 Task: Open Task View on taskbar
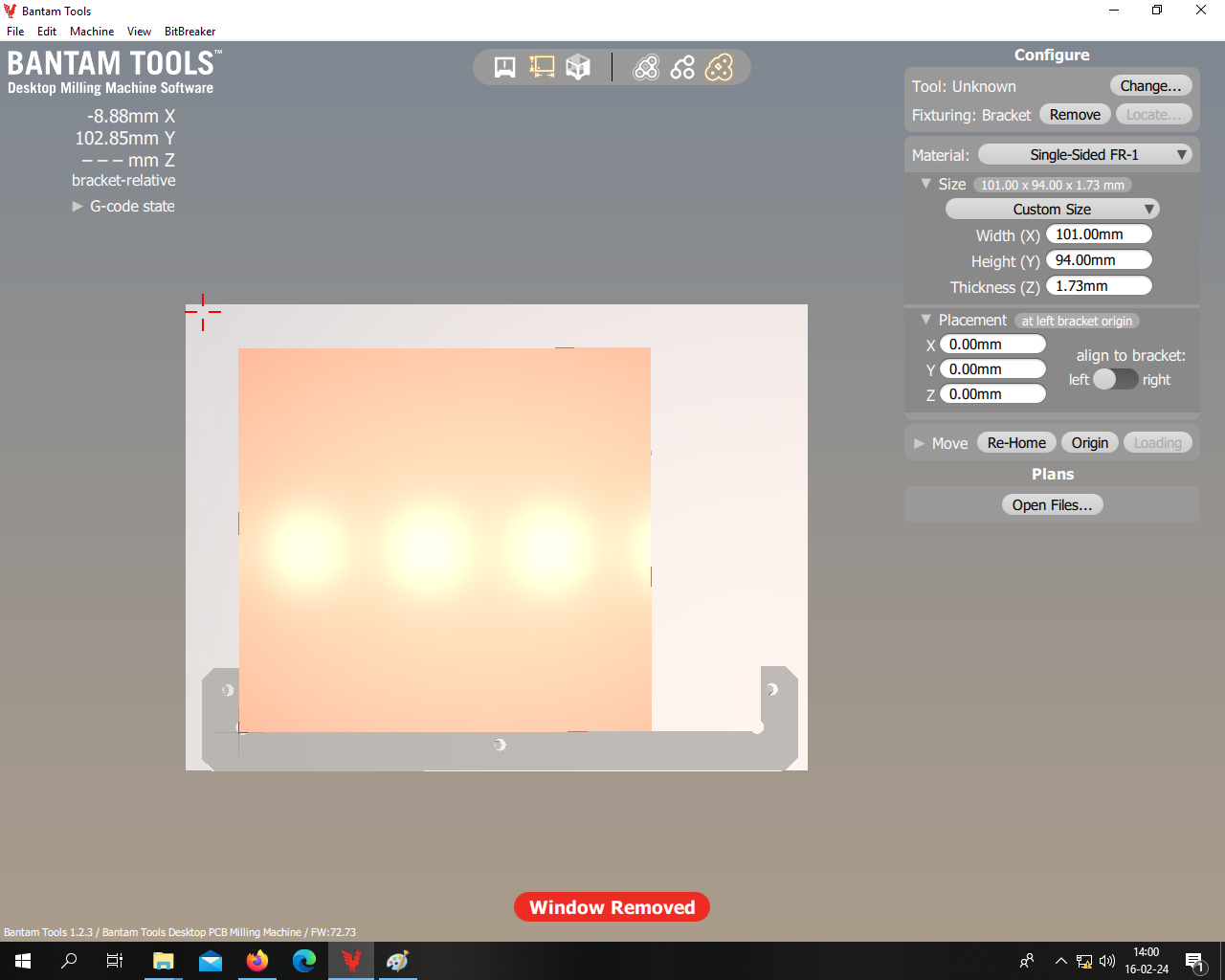click(x=115, y=961)
